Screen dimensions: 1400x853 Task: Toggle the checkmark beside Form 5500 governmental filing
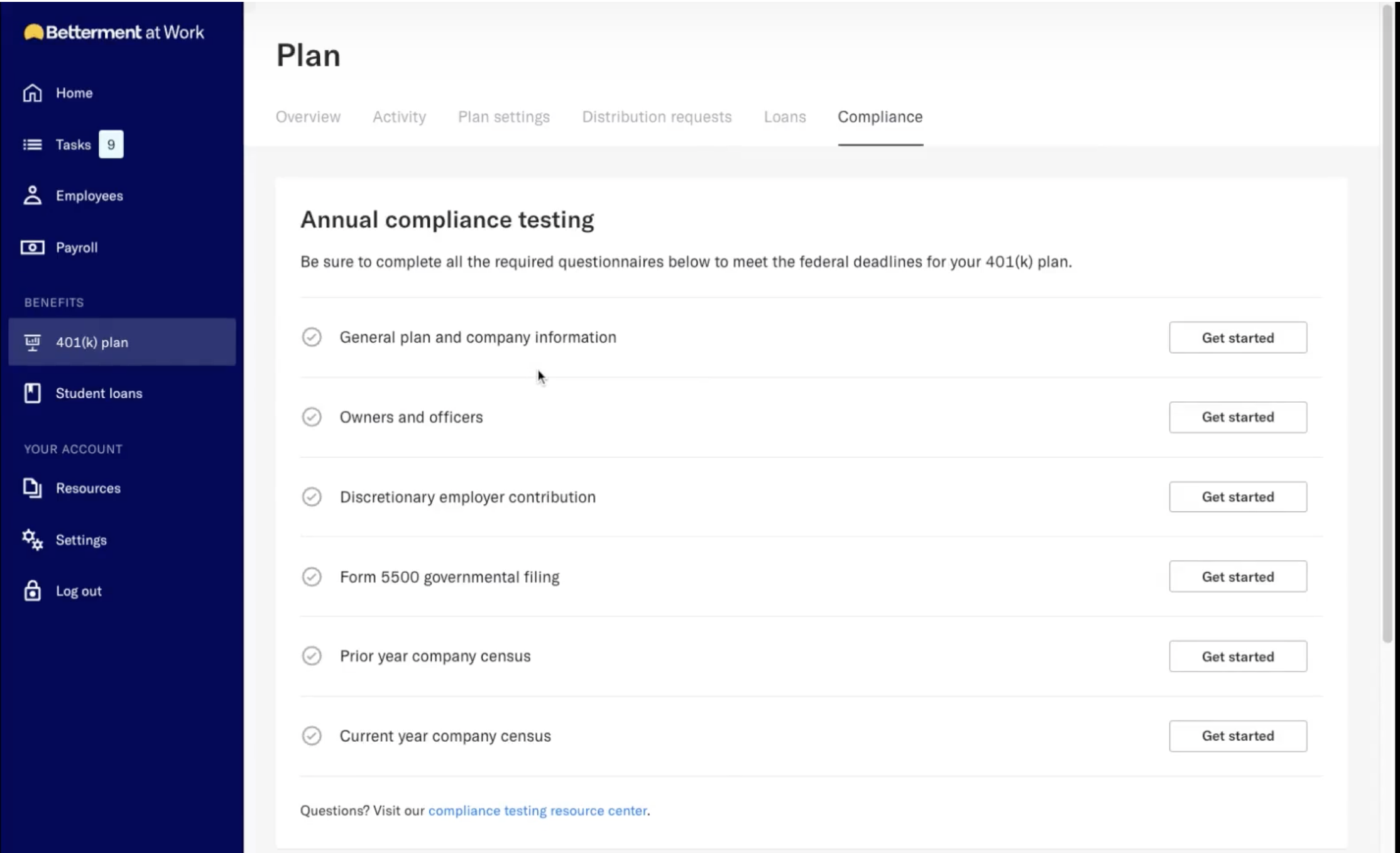pos(312,576)
